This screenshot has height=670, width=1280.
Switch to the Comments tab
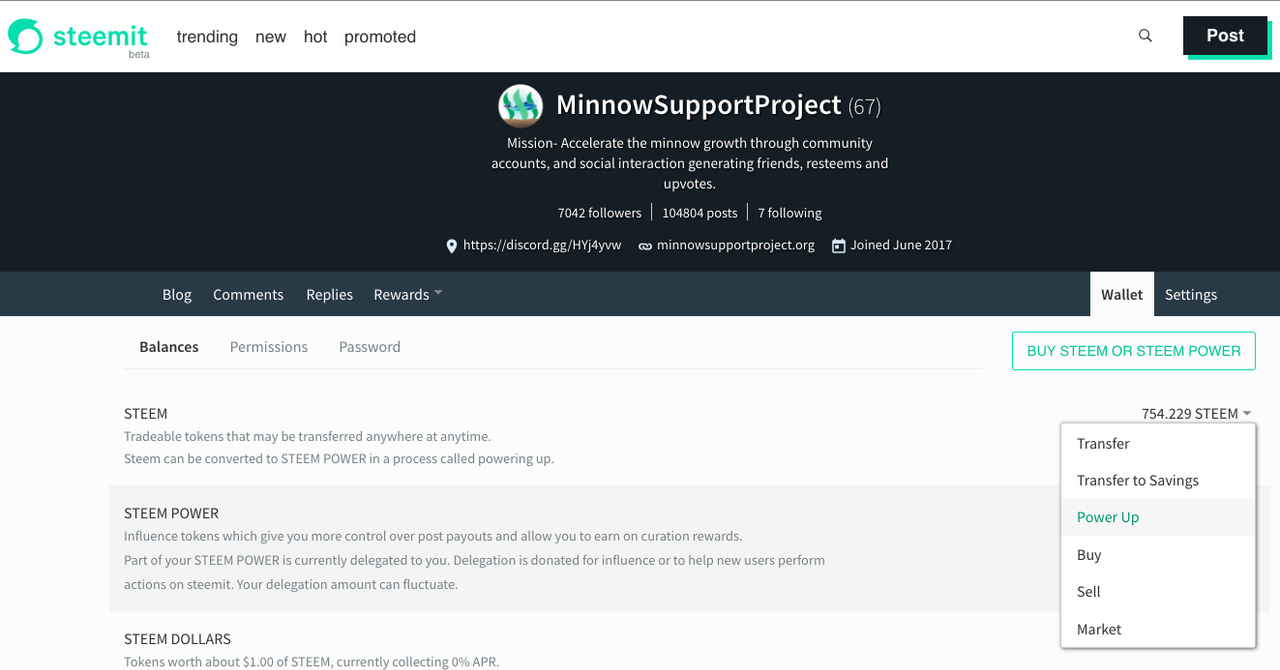[248, 294]
